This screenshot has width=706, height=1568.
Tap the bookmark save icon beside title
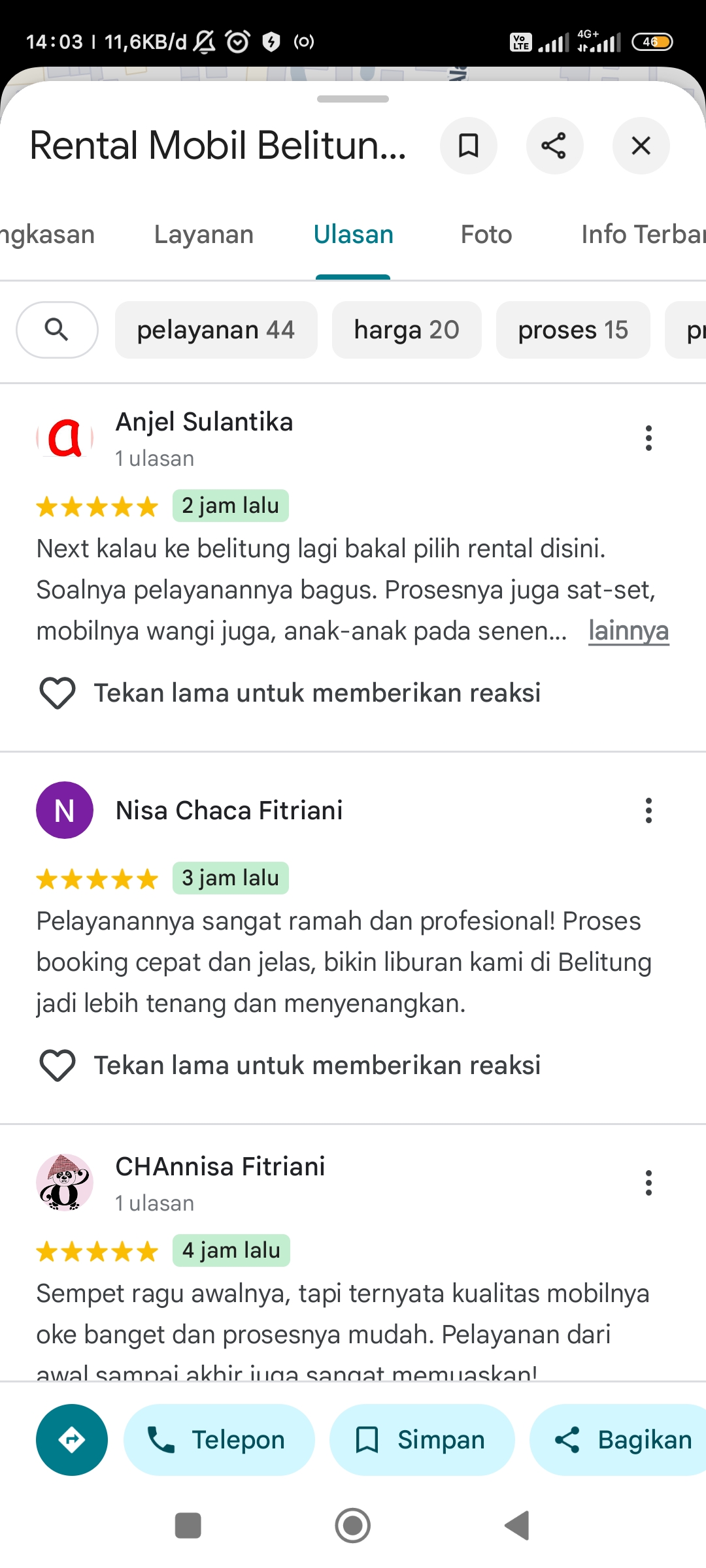(x=469, y=146)
